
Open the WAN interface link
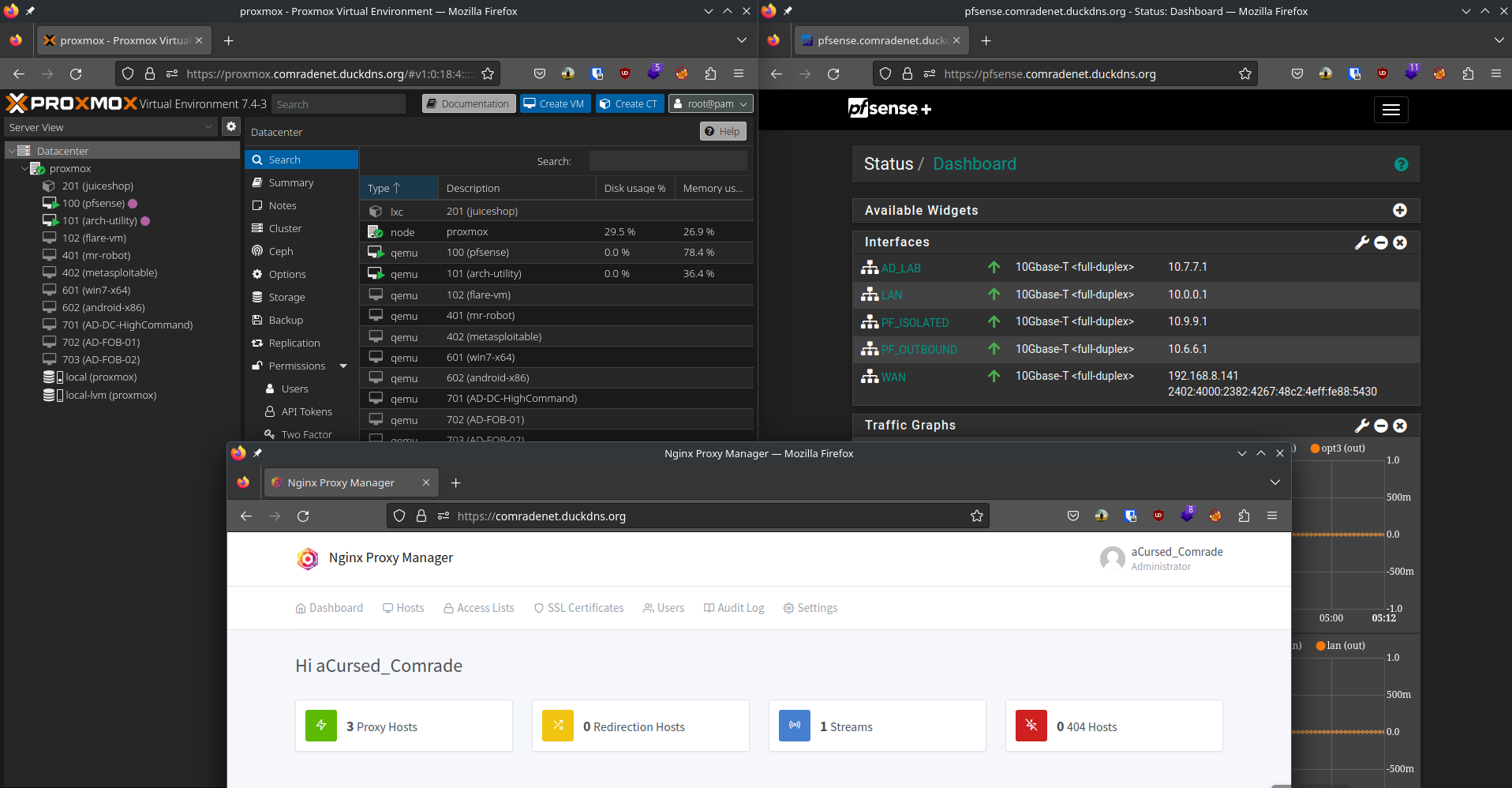(x=894, y=377)
